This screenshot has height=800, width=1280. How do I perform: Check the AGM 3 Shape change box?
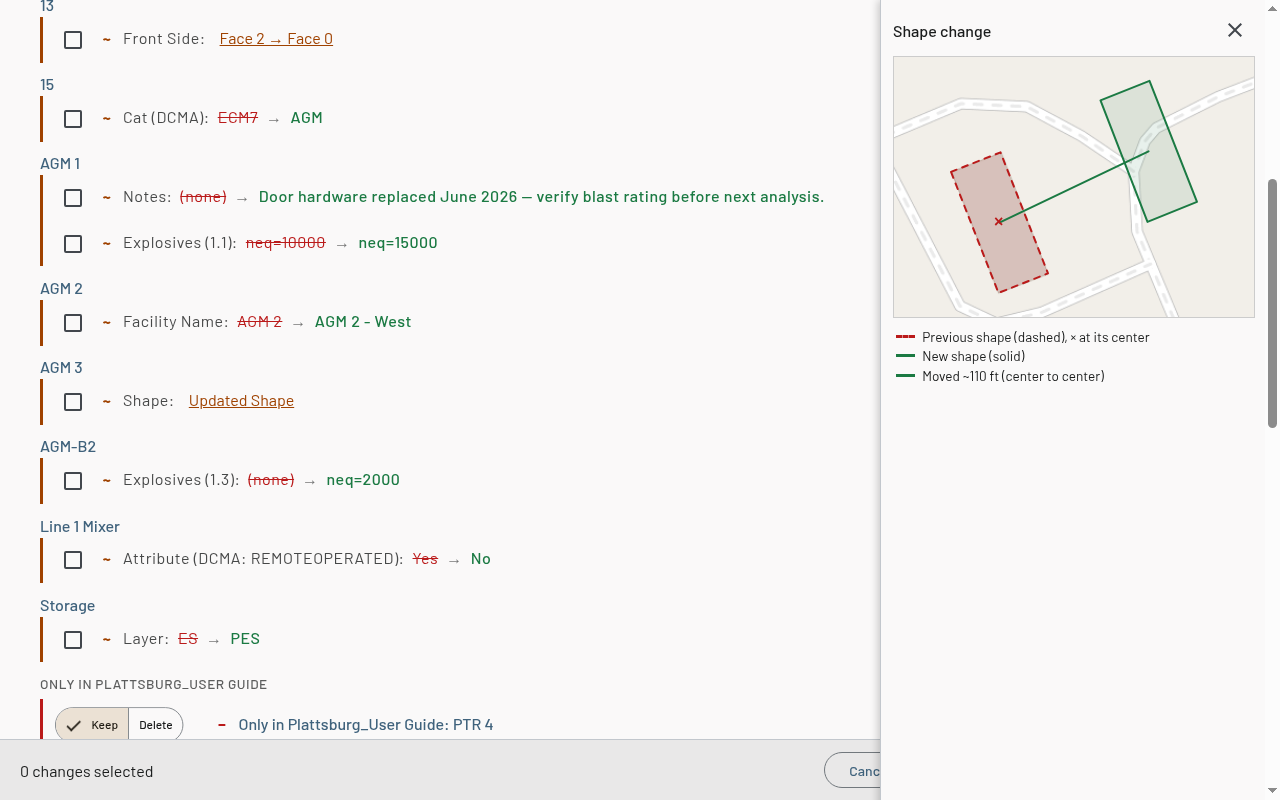click(x=73, y=402)
